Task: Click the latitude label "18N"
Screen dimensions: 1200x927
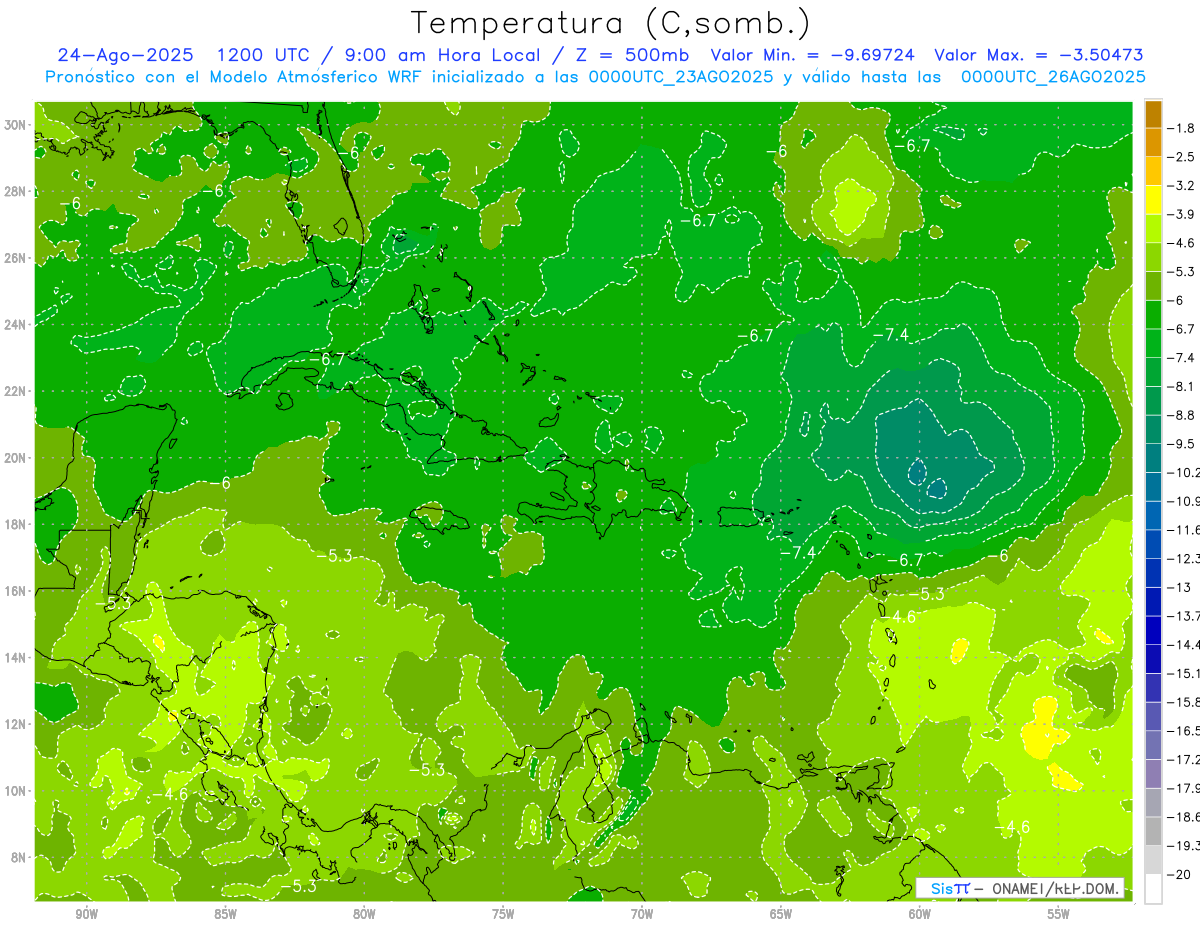Action: pyautogui.click(x=15, y=524)
